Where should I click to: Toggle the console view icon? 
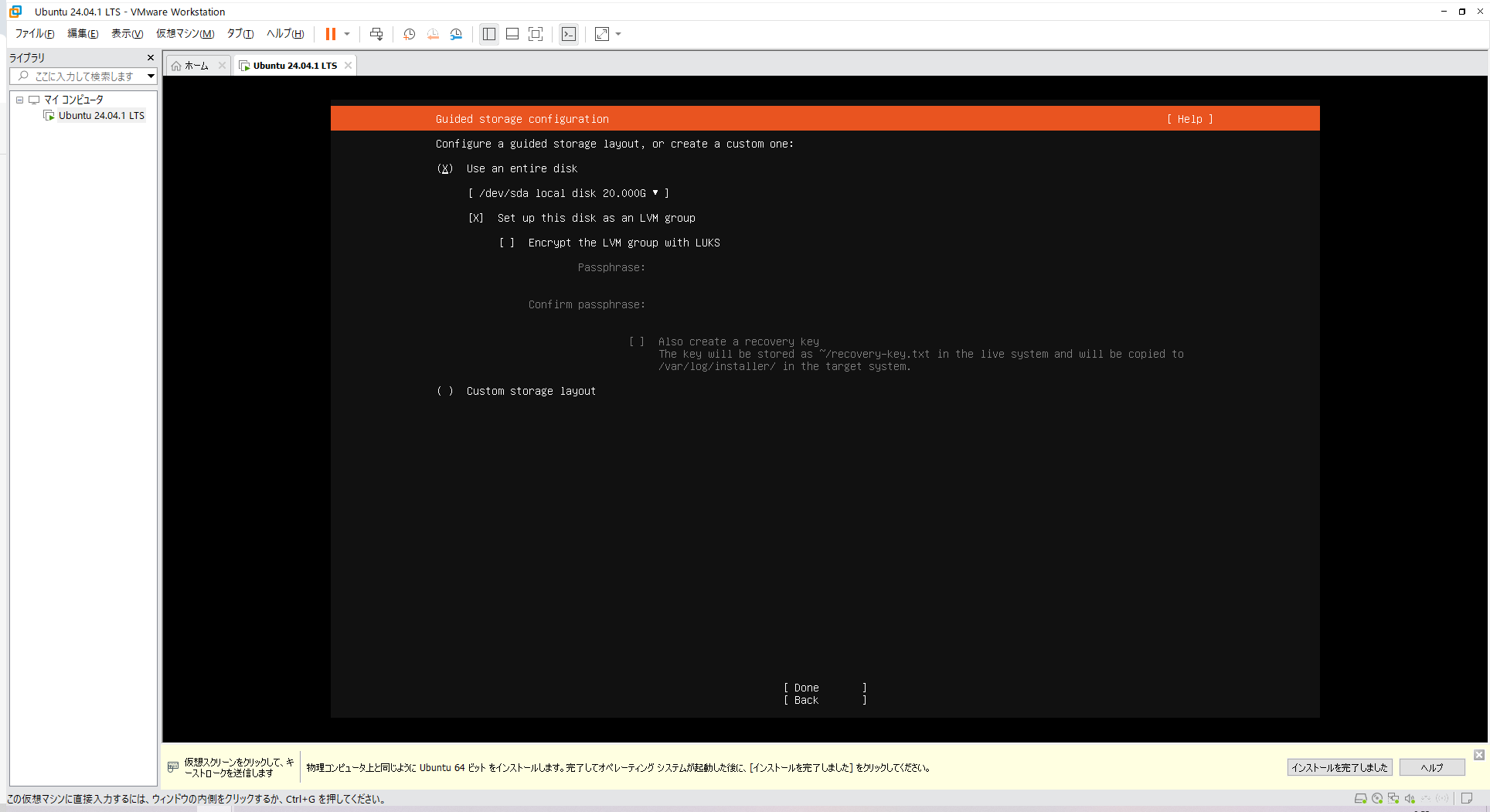tap(569, 34)
